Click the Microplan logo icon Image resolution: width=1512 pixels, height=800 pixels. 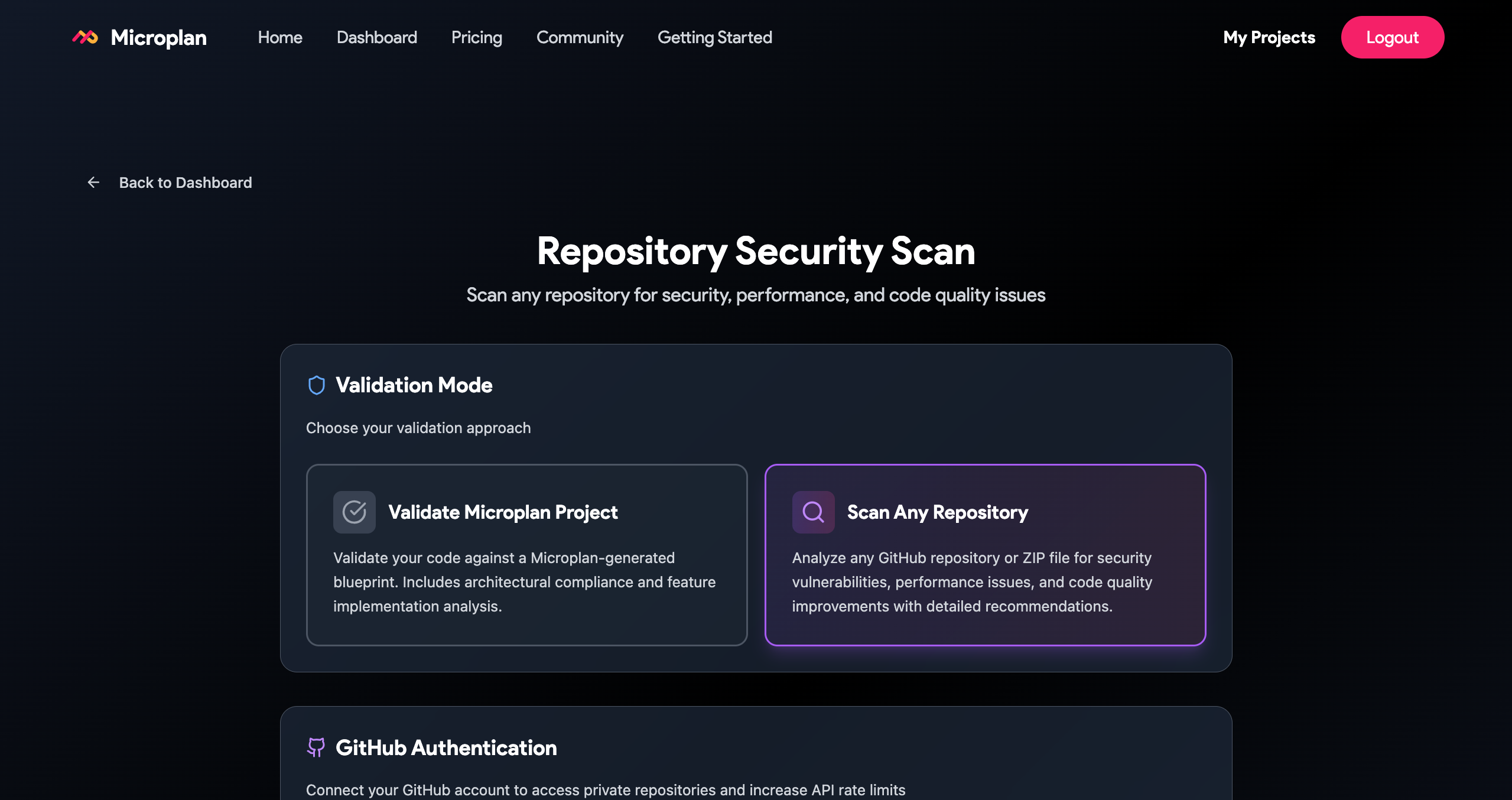pyautogui.click(x=85, y=37)
